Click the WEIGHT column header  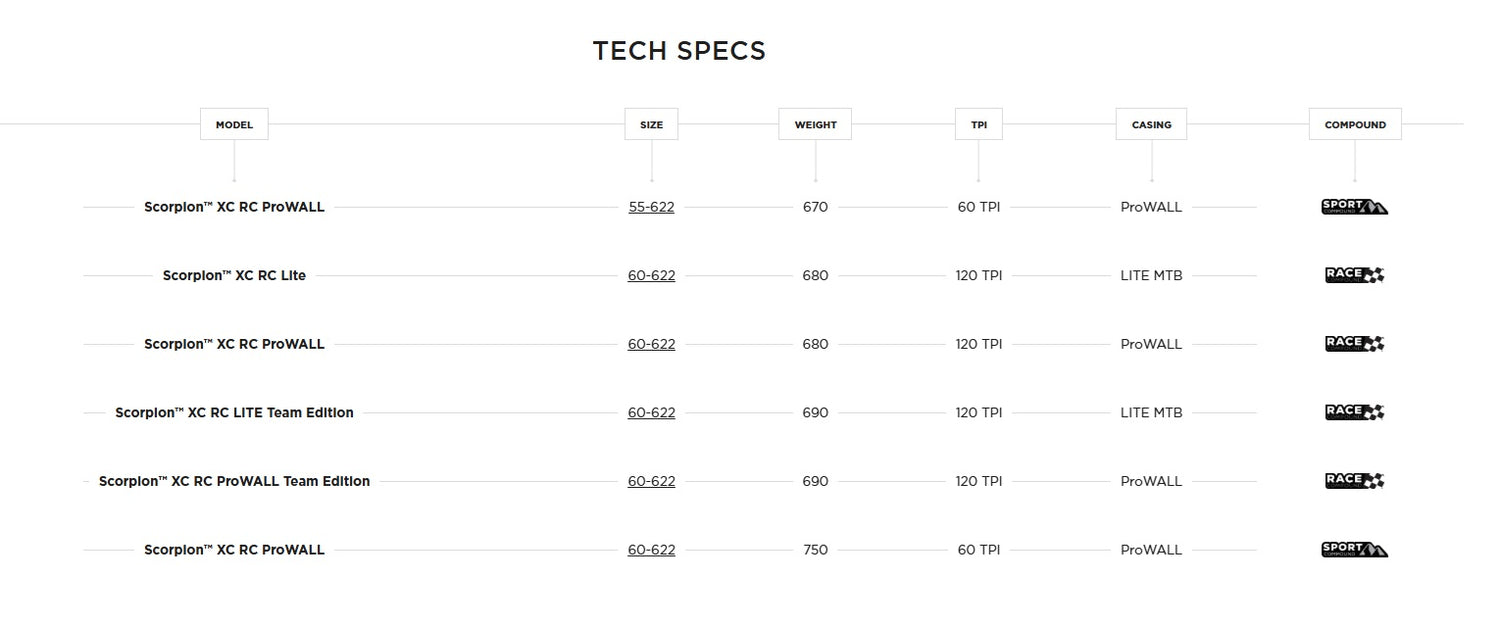815,124
